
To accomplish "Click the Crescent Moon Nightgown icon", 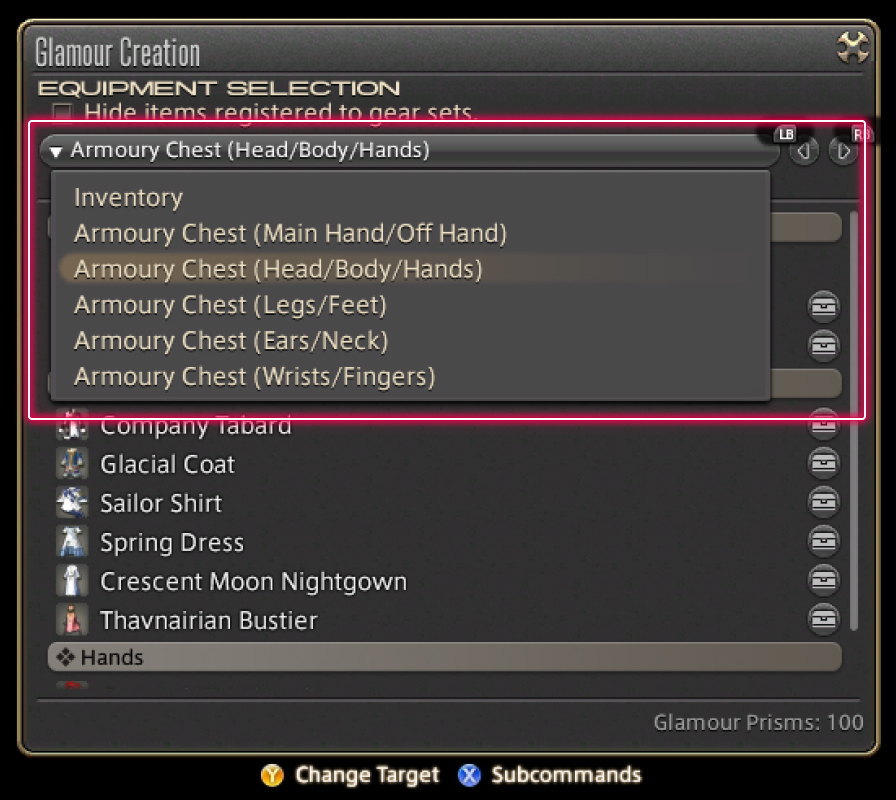I will (72, 581).
